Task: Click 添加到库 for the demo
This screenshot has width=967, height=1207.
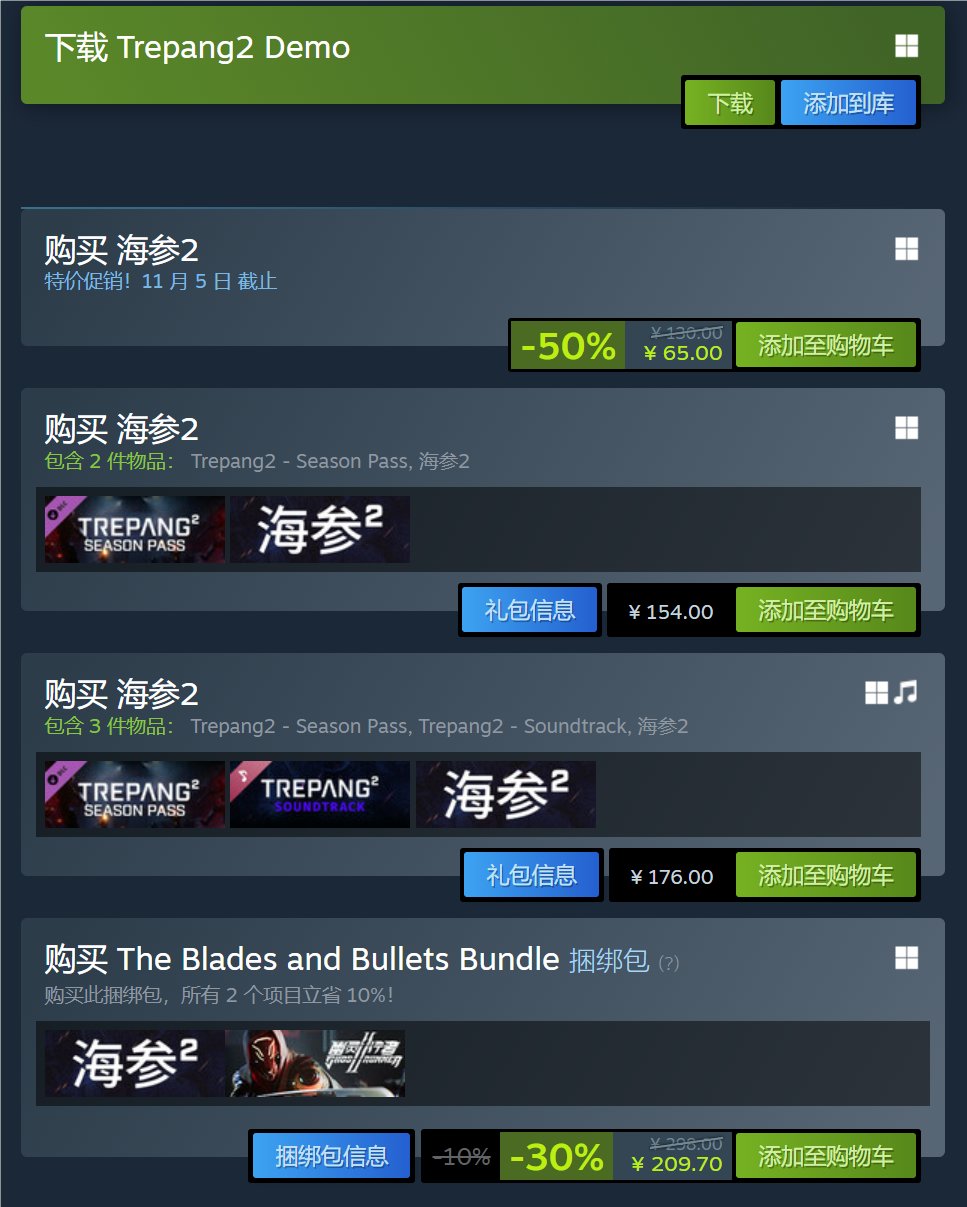Action: coord(848,103)
